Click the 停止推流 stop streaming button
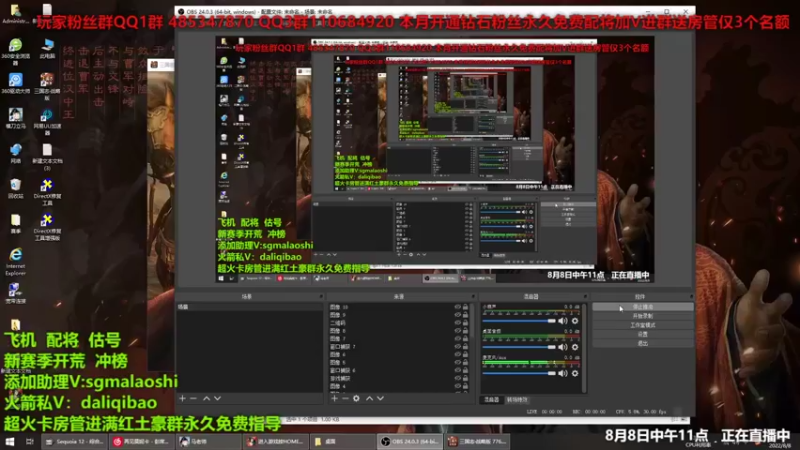 642,307
